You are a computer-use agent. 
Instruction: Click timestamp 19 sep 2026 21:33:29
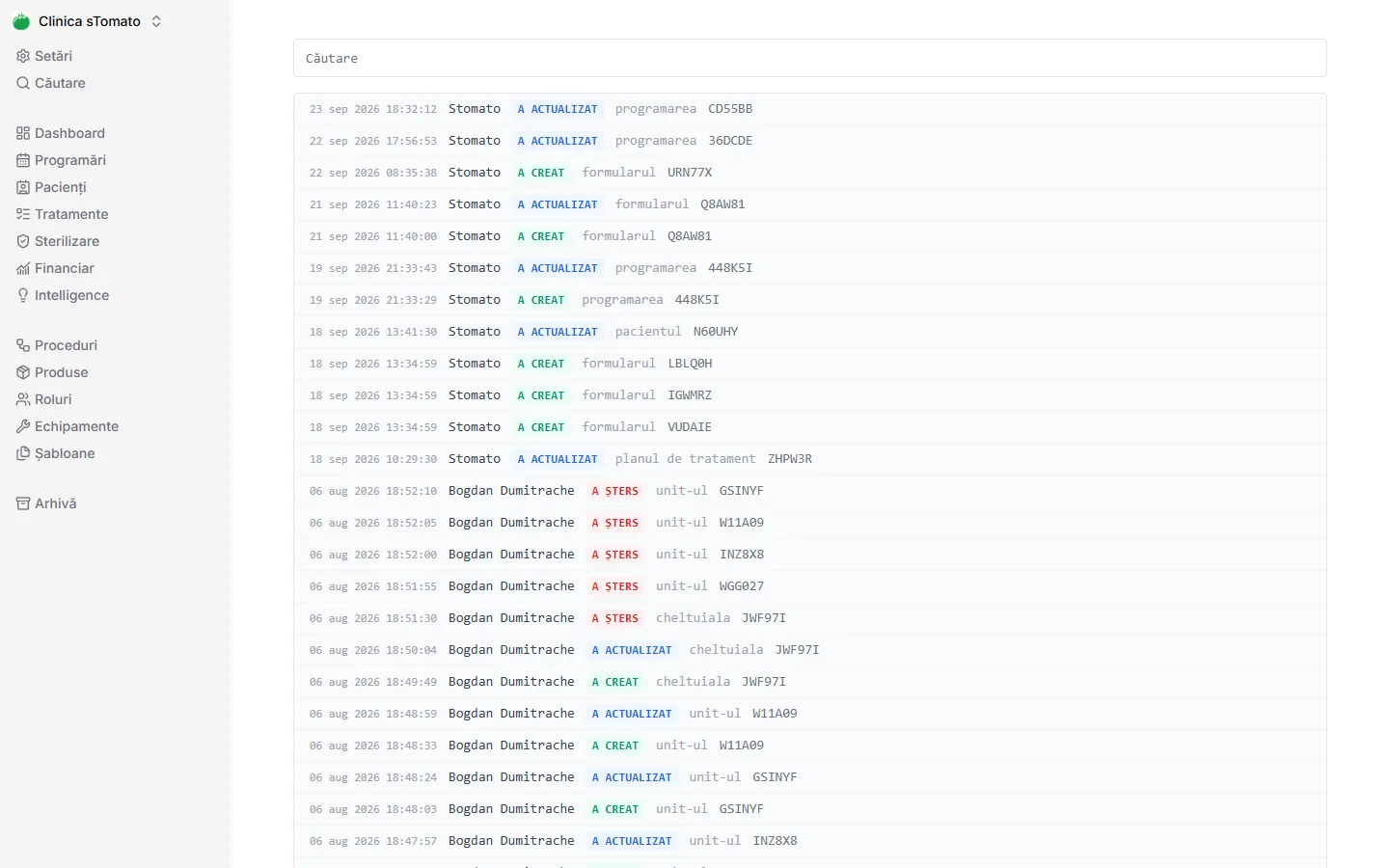tap(373, 300)
